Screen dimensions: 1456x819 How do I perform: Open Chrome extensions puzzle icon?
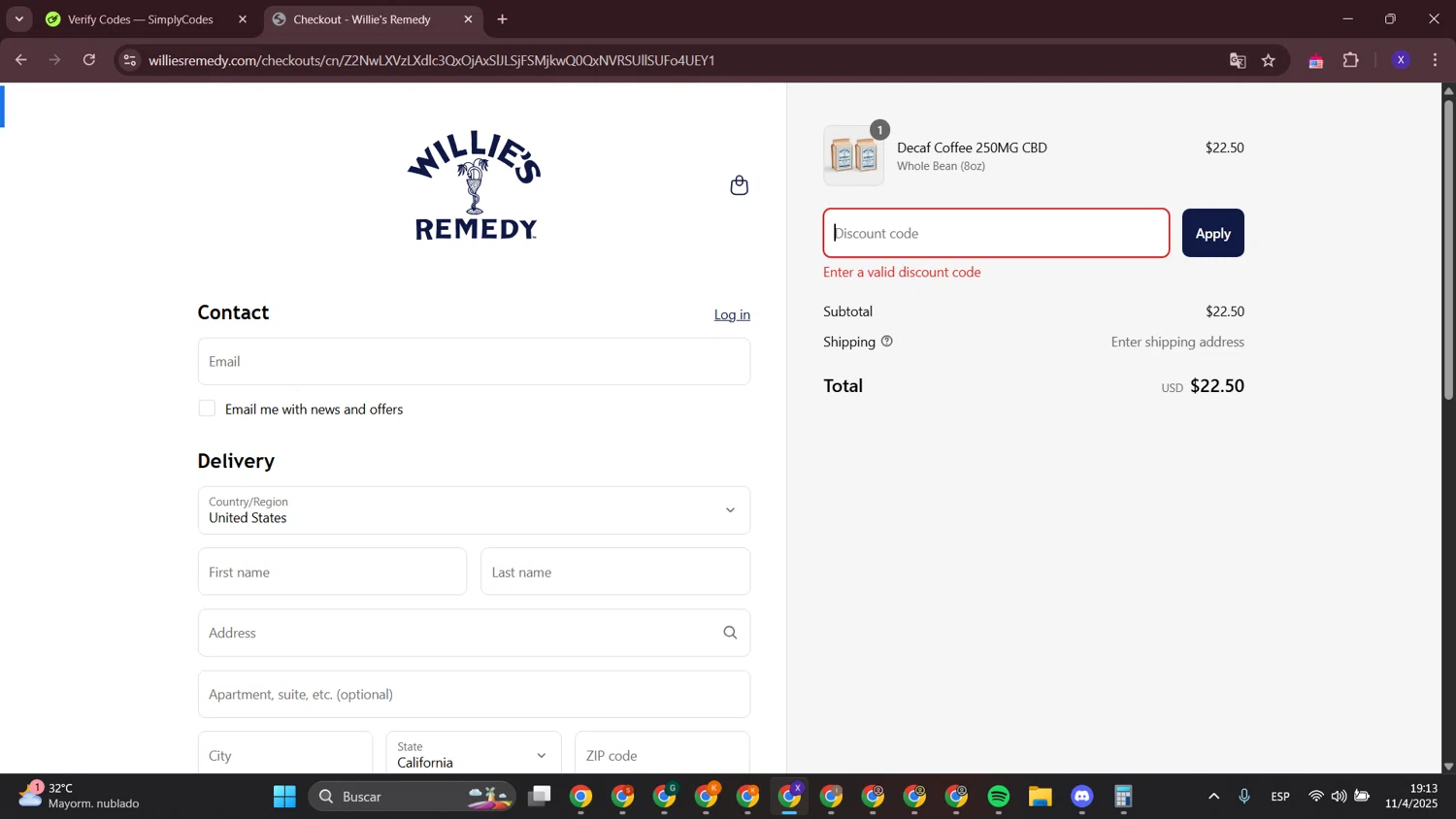[1350, 60]
